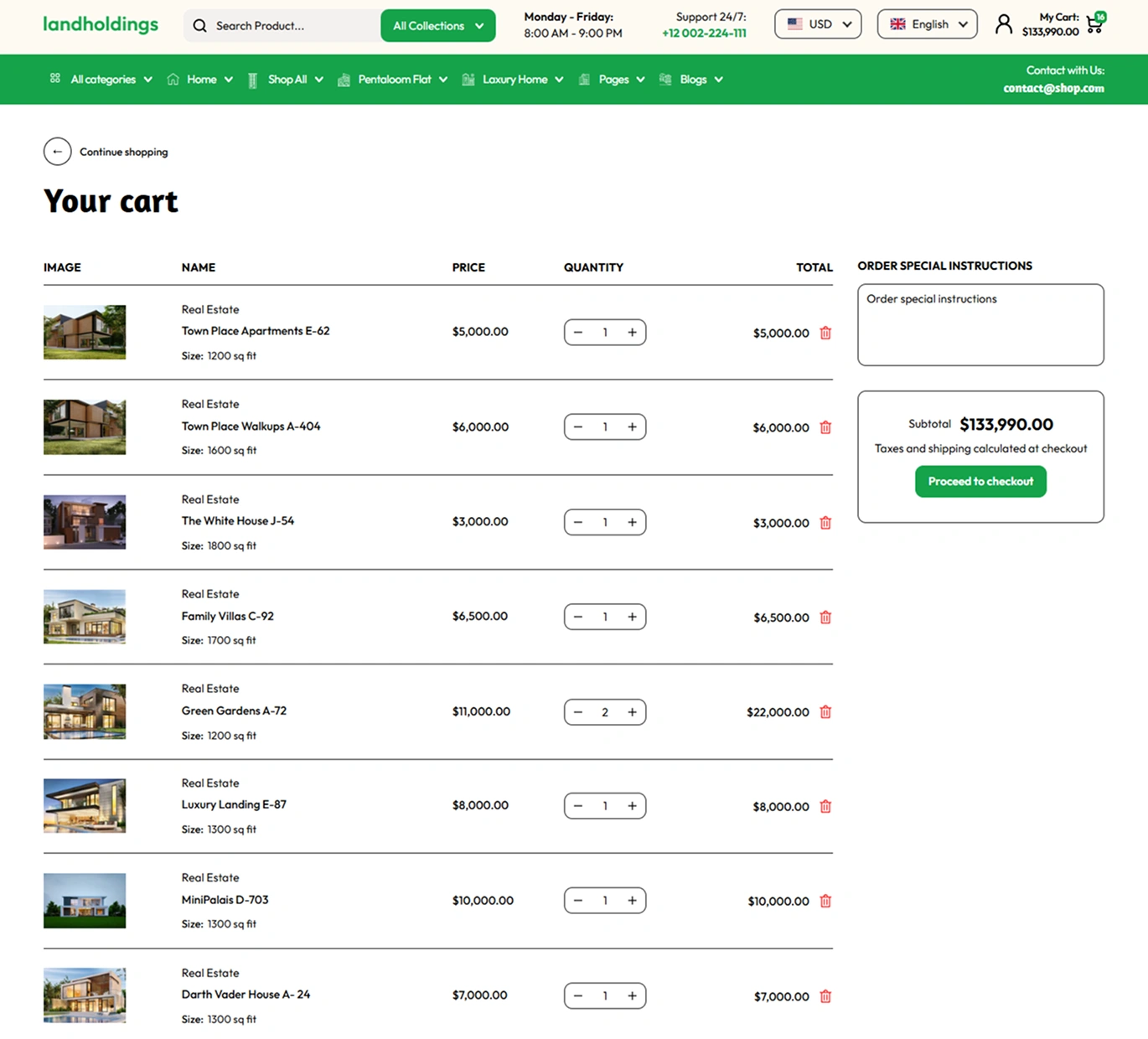Open the user account icon

click(1003, 24)
